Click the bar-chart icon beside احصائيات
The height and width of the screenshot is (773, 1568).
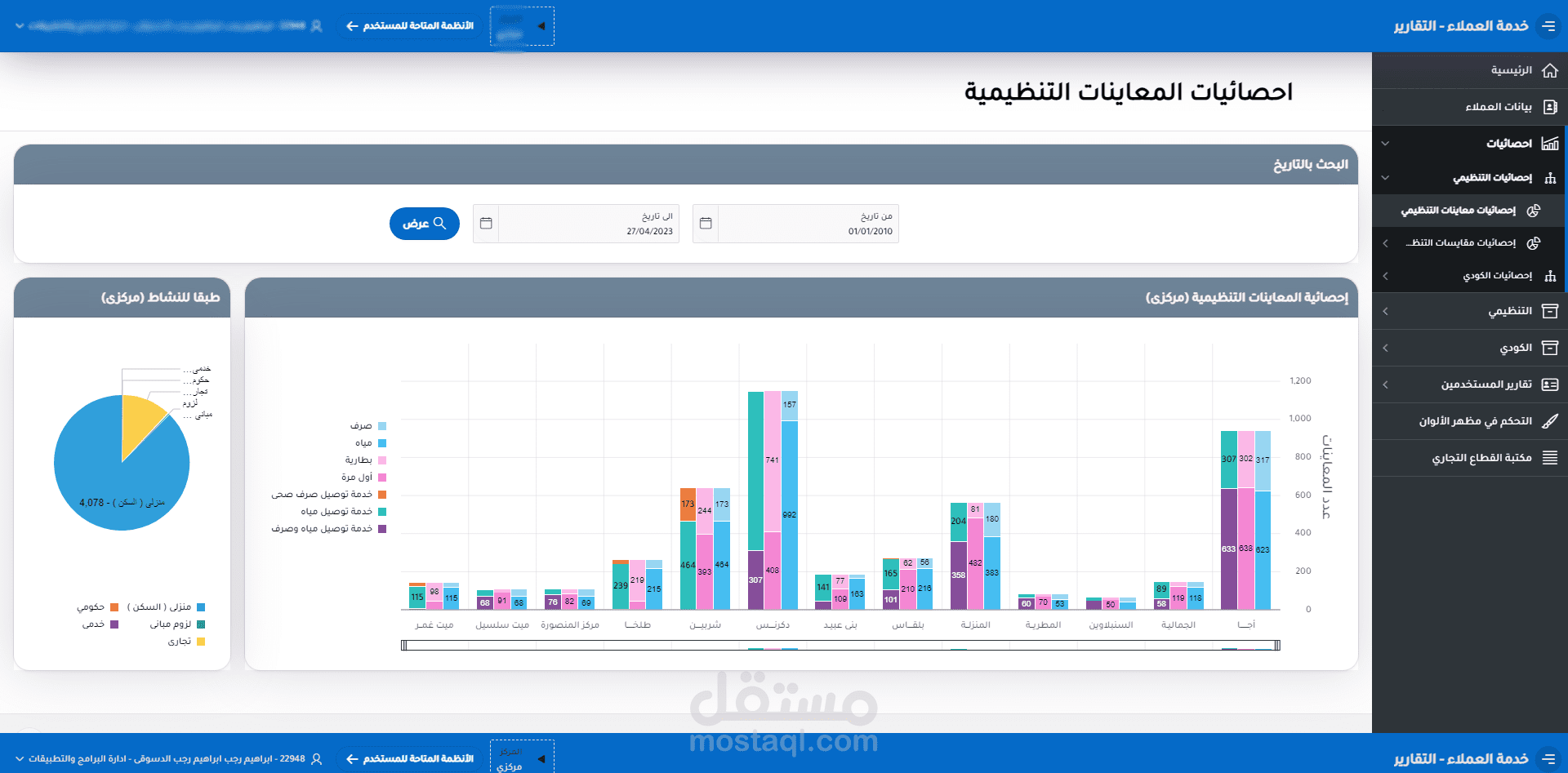(x=1550, y=143)
